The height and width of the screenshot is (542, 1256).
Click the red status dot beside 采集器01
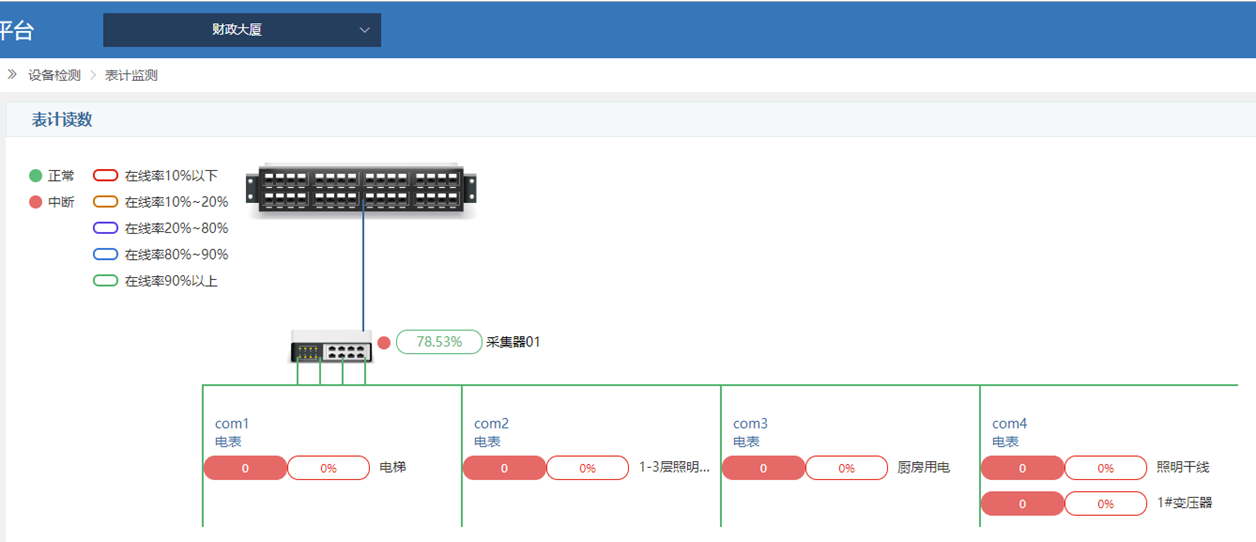(x=384, y=343)
